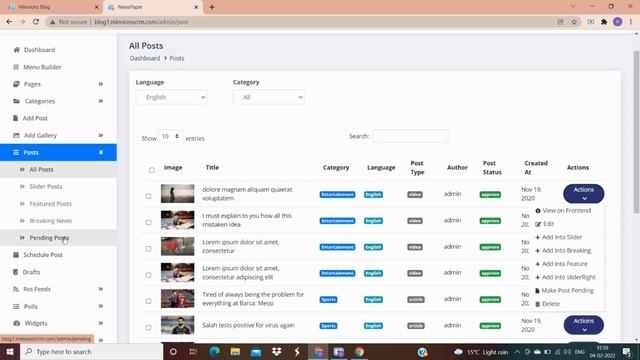Open Dropbox from taskbar
This screenshot has width=640, height=360.
[x=277, y=351]
